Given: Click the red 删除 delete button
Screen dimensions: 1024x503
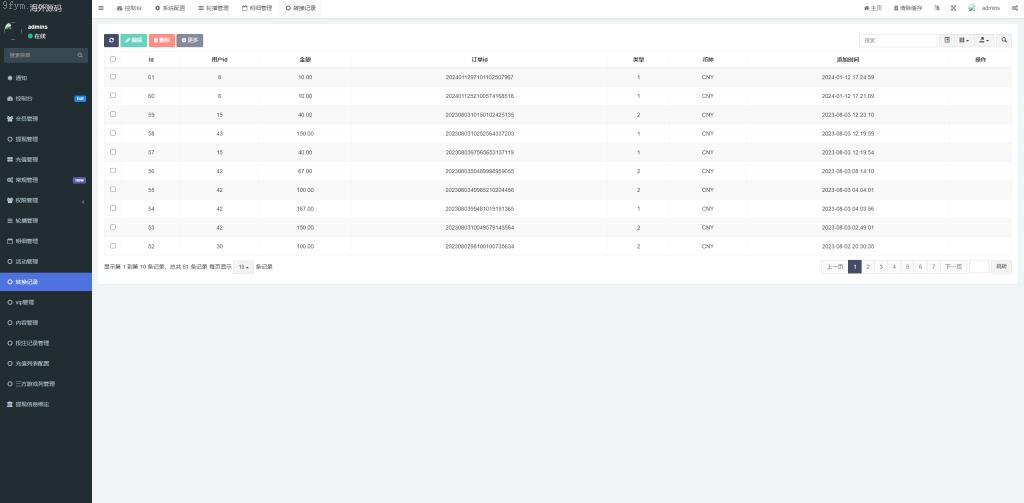Looking at the screenshot, I should coord(161,40).
